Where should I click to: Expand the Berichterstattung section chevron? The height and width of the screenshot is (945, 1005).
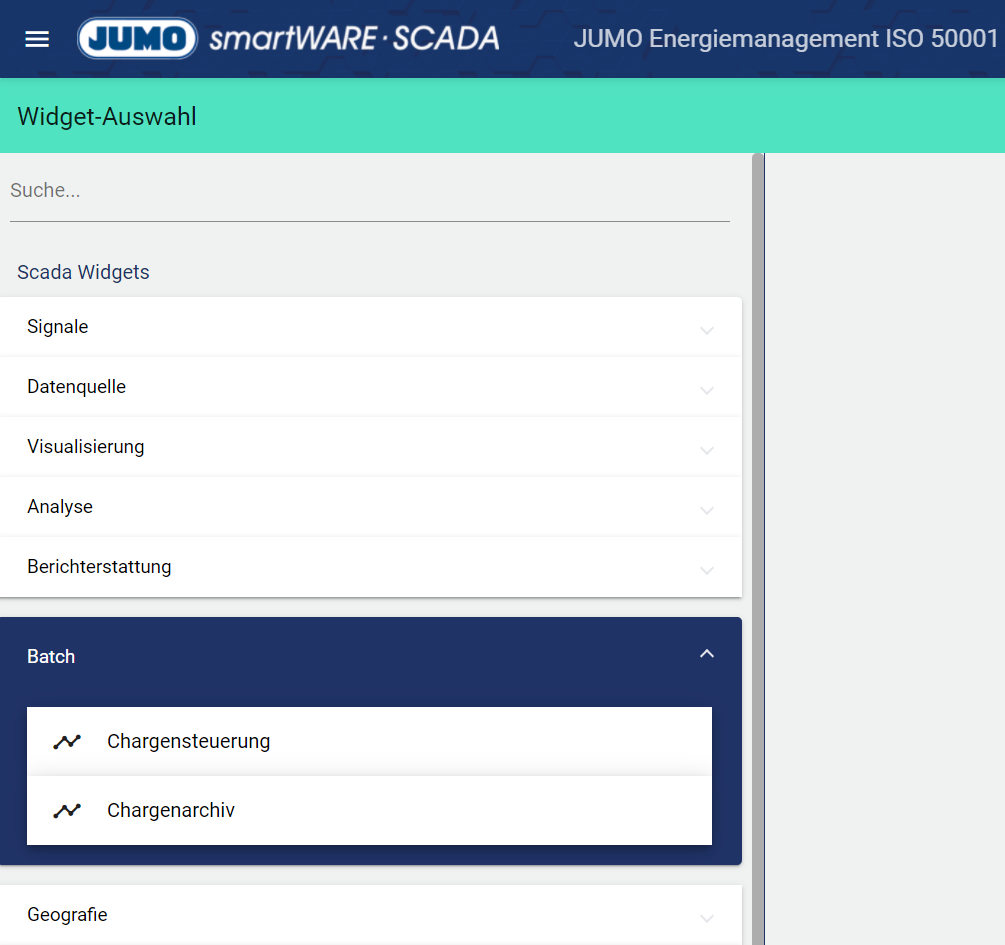coord(707,569)
